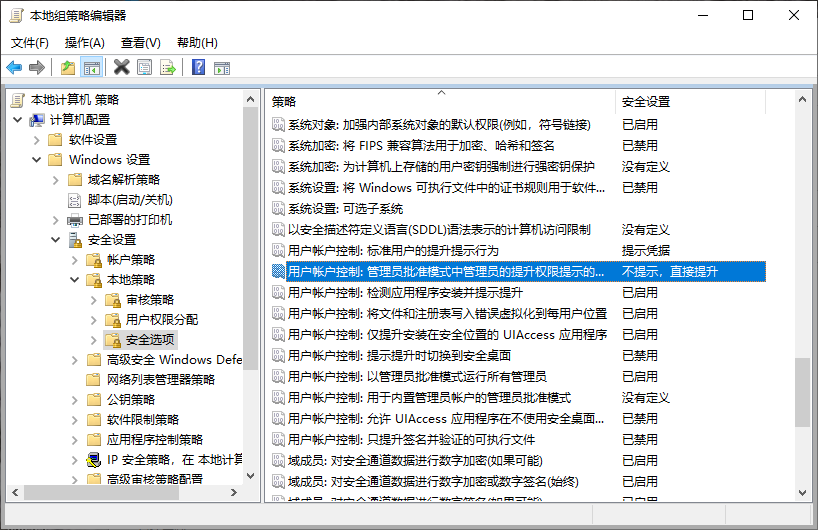This screenshot has height=530, width=818.
Task: Click the blue Help question mark icon
Action: (198, 67)
